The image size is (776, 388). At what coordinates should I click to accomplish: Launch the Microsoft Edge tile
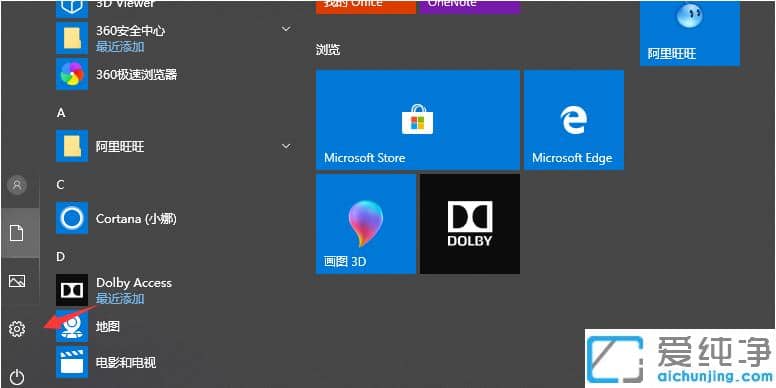pyautogui.click(x=574, y=120)
